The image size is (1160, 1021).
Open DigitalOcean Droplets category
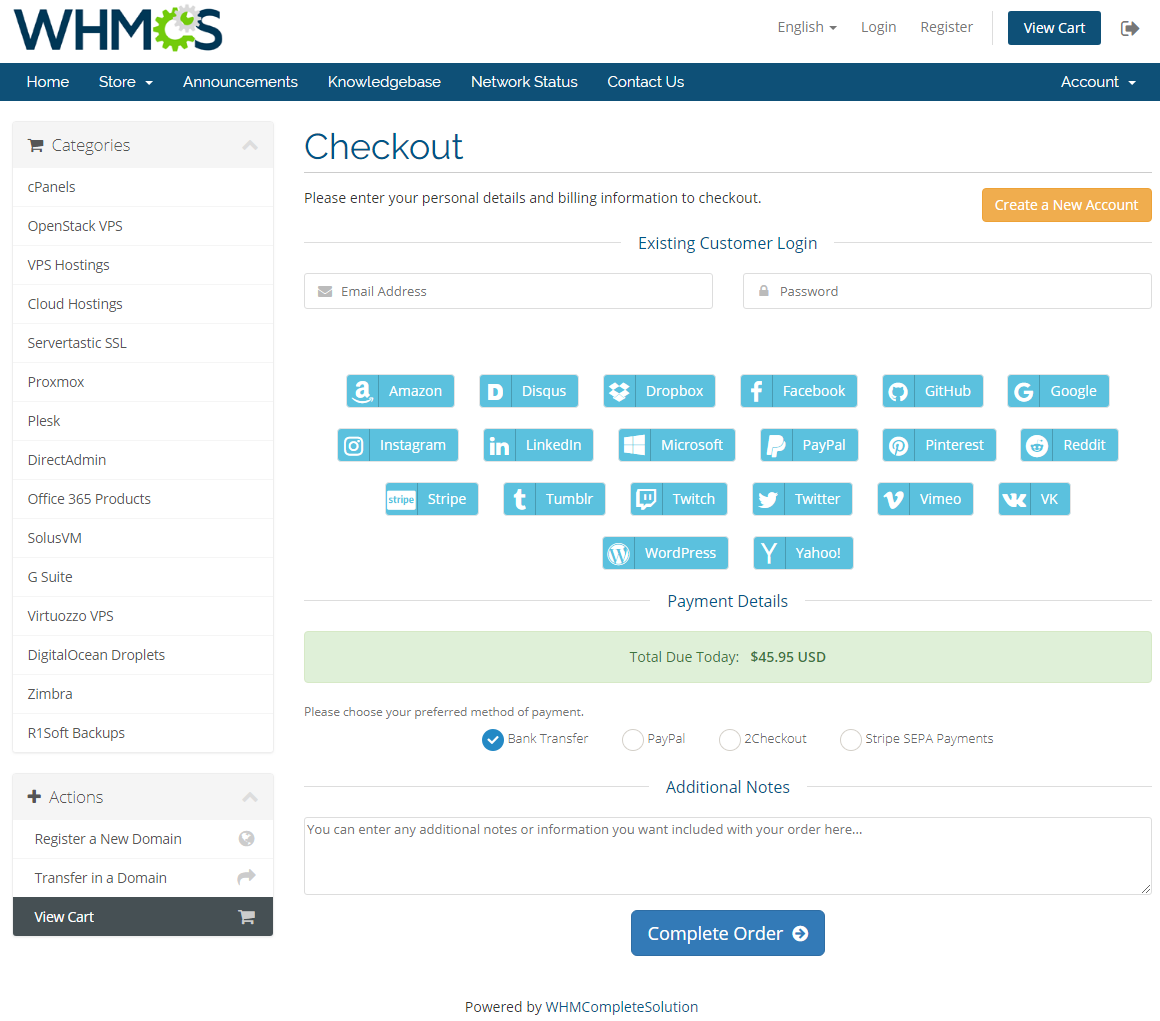(x=143, y=655)
